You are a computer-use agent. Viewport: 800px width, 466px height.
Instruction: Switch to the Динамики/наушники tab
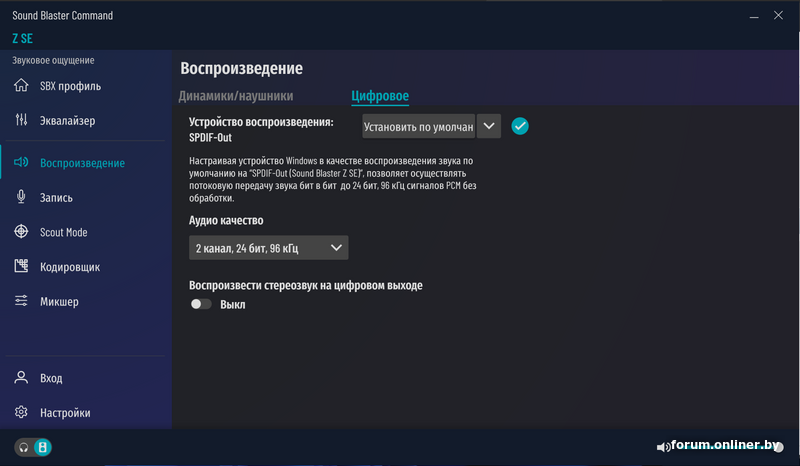click(236, 96)
